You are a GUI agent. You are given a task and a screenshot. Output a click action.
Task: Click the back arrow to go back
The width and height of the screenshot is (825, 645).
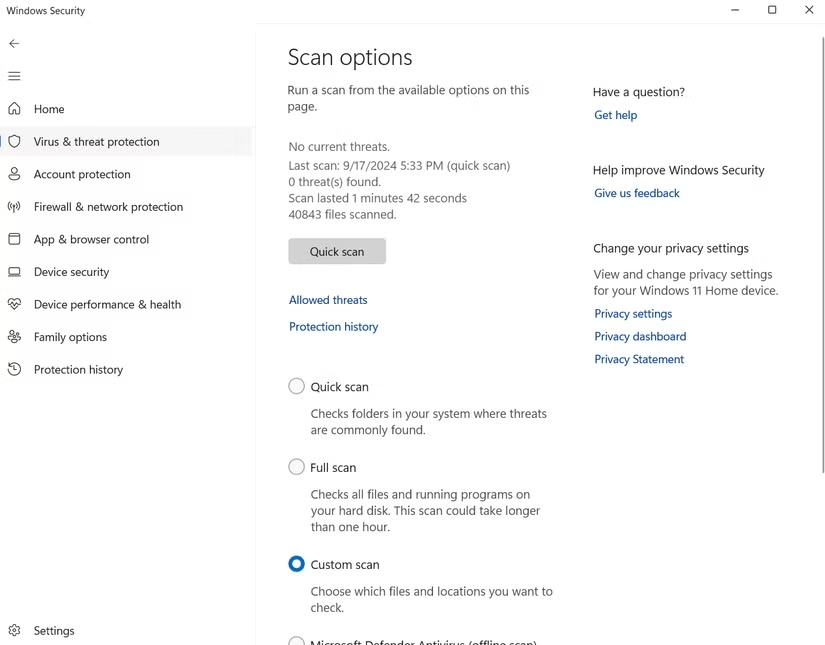(14, 43)
